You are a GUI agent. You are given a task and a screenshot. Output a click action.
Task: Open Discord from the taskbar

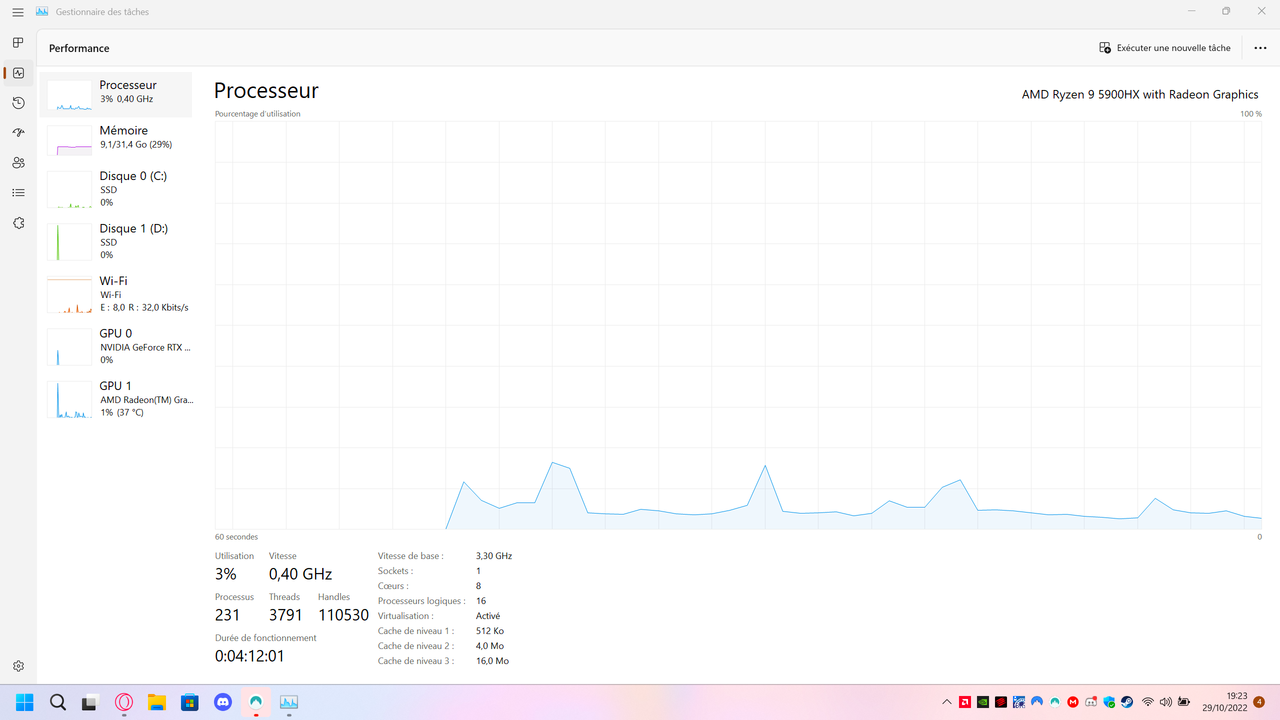pyautogui.click(x=223, y=702)
